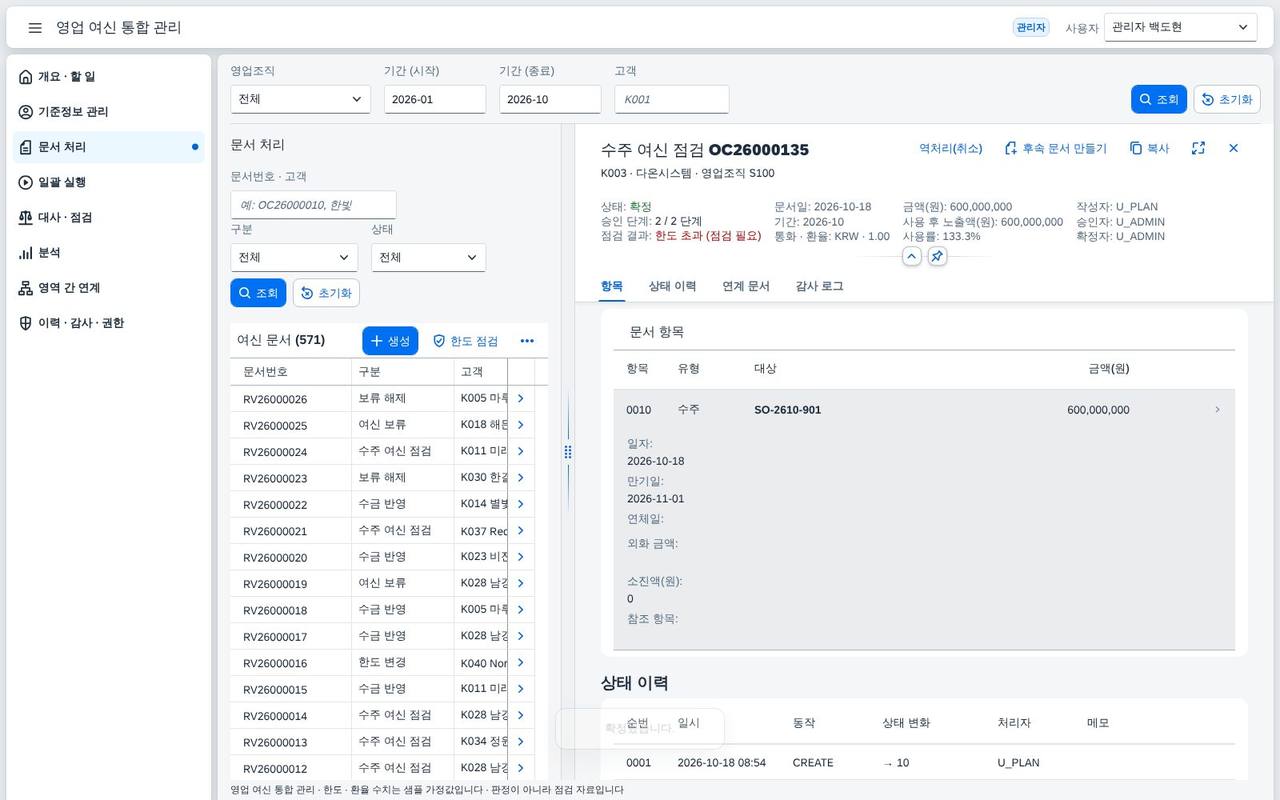1280x800 pixels.
Task: Switch to the 감사 로그 tab
Action: [x=819, y=286]
